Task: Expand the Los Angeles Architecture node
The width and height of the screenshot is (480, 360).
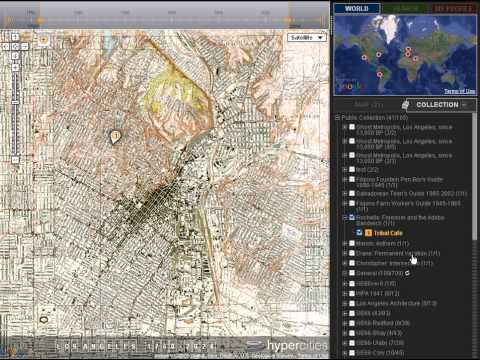Action: pyautogui.click(x=345, y=303)
